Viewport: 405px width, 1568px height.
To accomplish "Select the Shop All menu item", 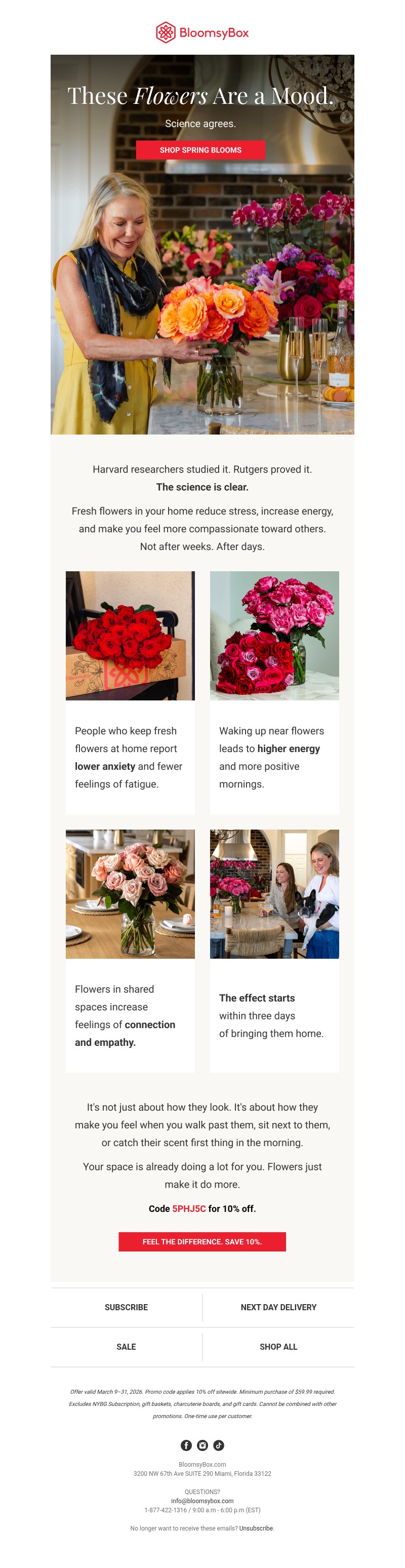I will pos(278,1347).
